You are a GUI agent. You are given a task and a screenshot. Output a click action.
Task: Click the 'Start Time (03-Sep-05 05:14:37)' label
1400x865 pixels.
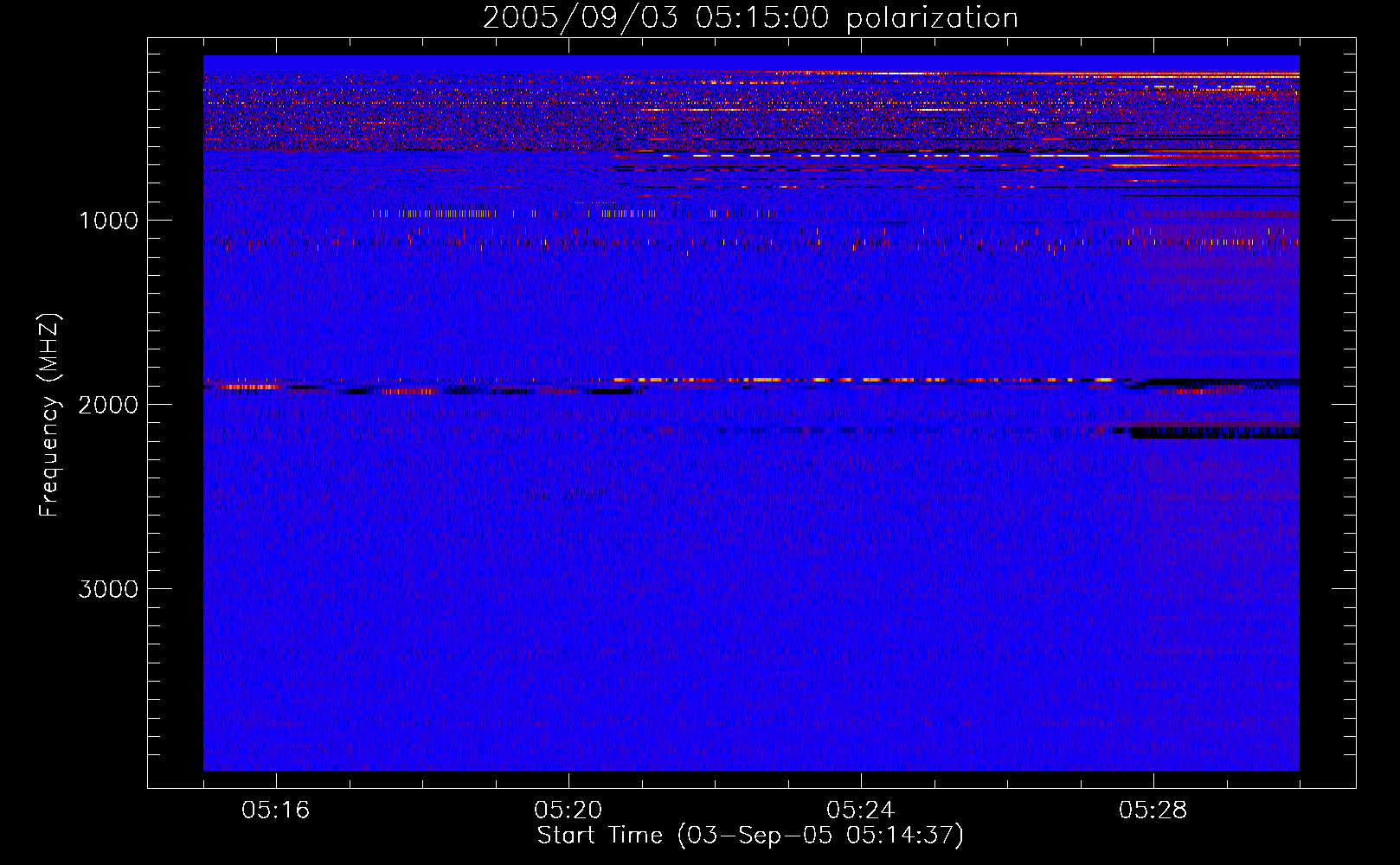(750, 836)
